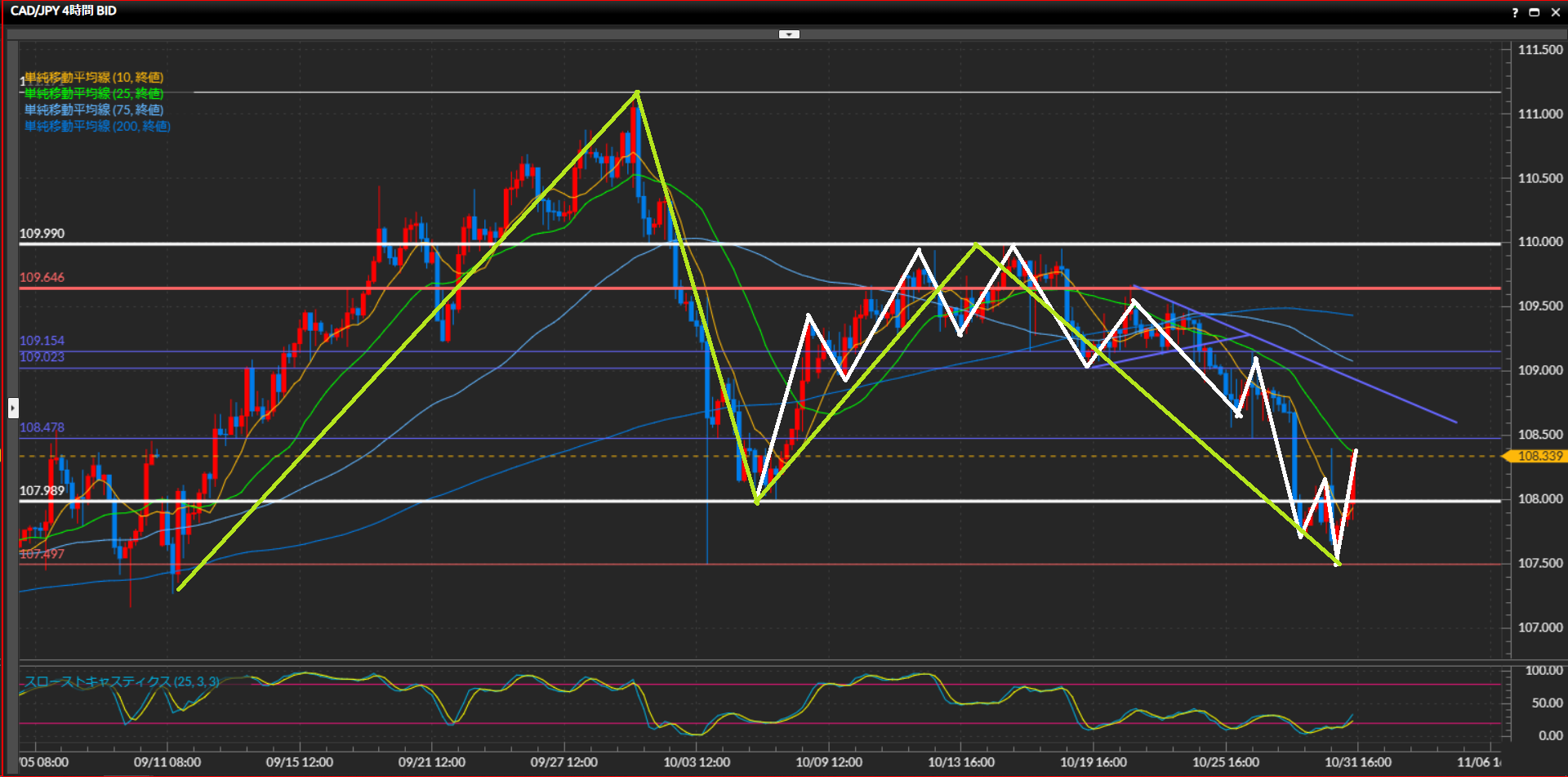
Task: Click the orange 108.339 current price tag
Action: coord(1539,456)
